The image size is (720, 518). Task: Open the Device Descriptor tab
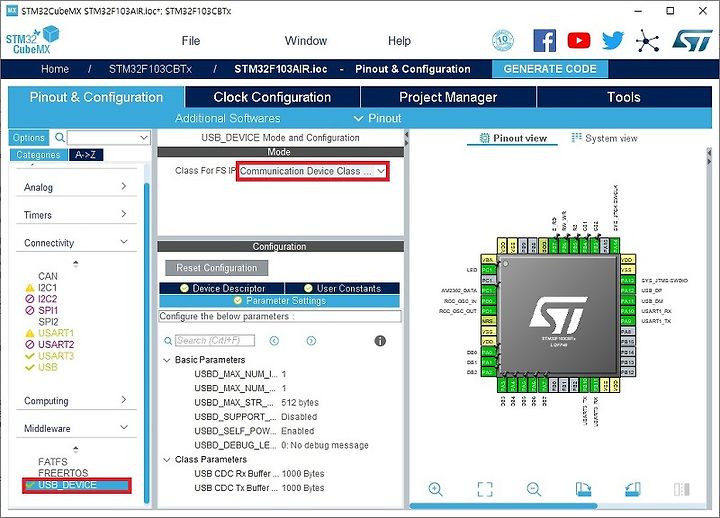[222, 288]
